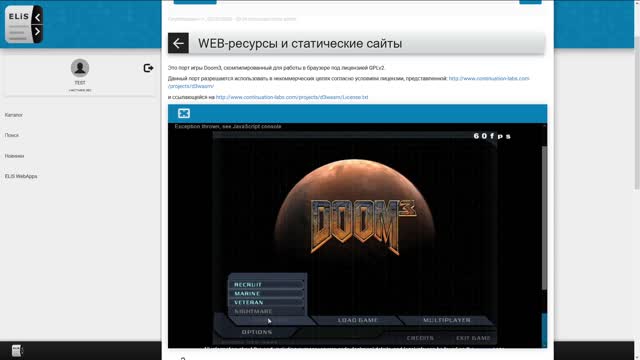
Task: Open the TEST user avatar profile
Action: pyautogui.click(x=80, y=68)
